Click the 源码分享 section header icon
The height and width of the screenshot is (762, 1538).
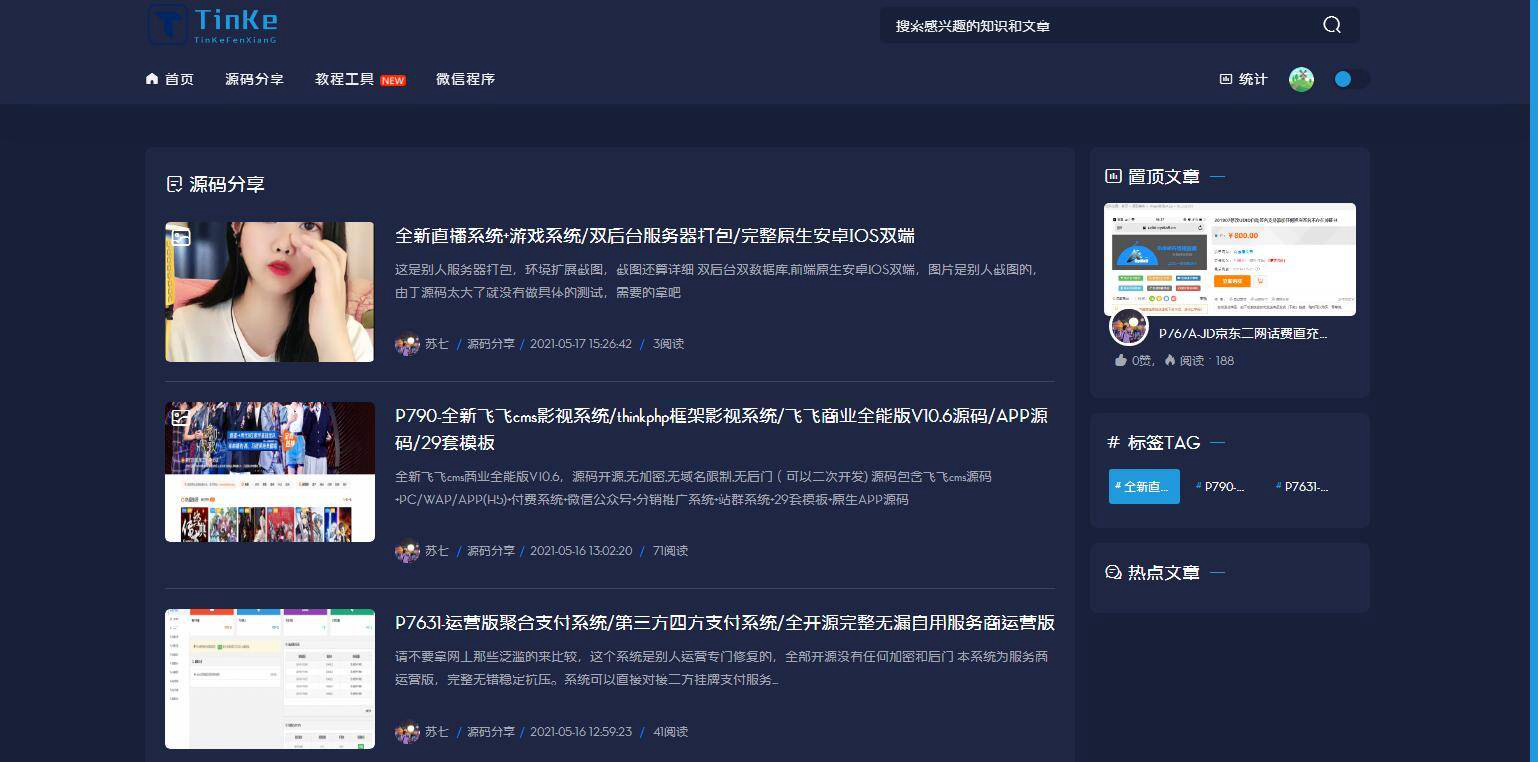(x=172, y=184)
